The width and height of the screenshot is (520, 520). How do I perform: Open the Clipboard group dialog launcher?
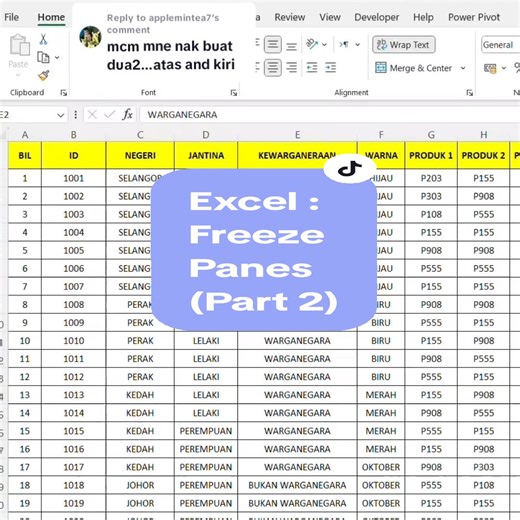tap(63, 93)
